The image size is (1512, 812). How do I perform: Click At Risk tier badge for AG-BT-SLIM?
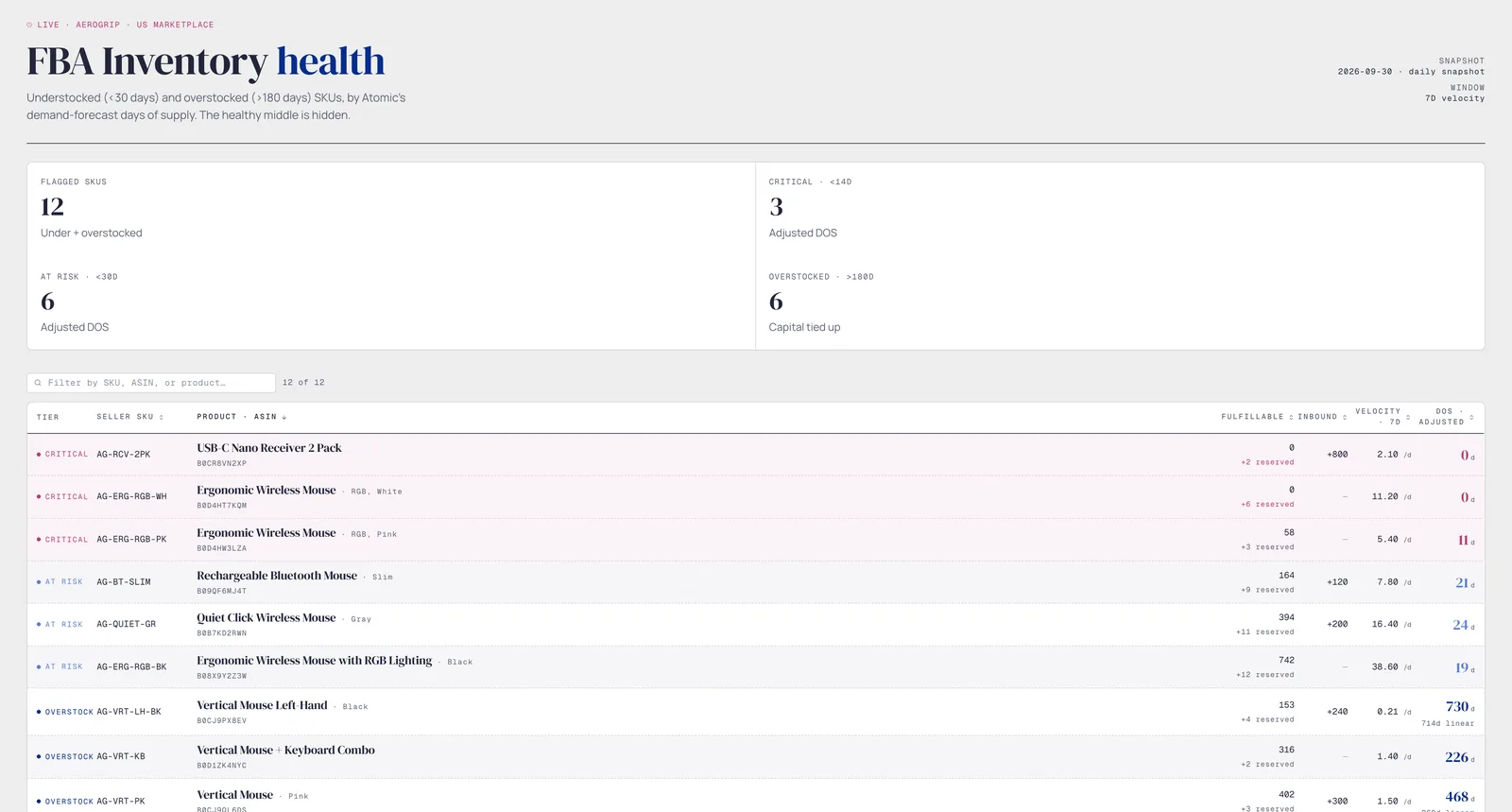click(60, 582)
